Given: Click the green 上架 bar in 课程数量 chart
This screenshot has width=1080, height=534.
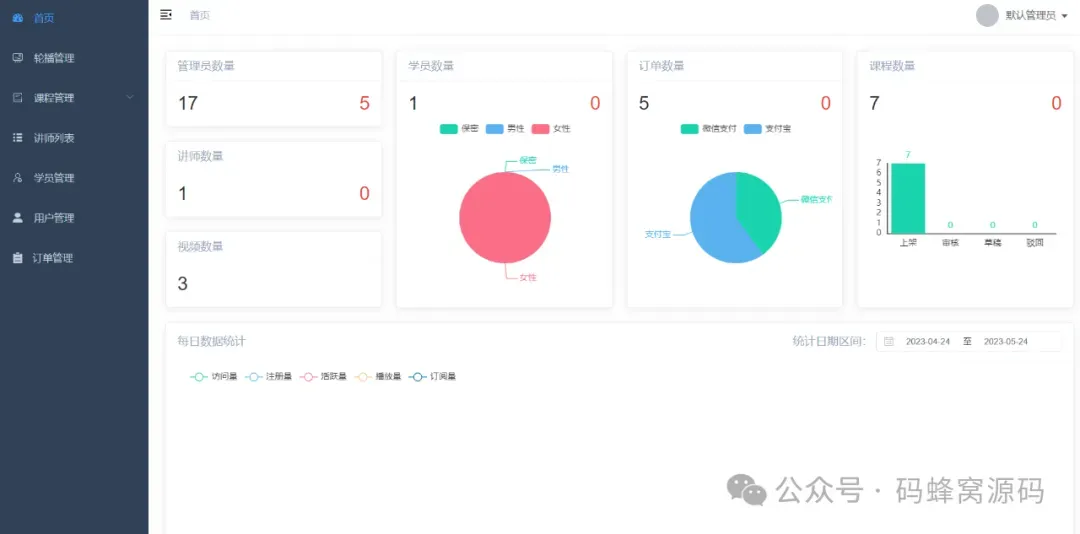Looking at the screenshot, I should click(x=908, y=198).
